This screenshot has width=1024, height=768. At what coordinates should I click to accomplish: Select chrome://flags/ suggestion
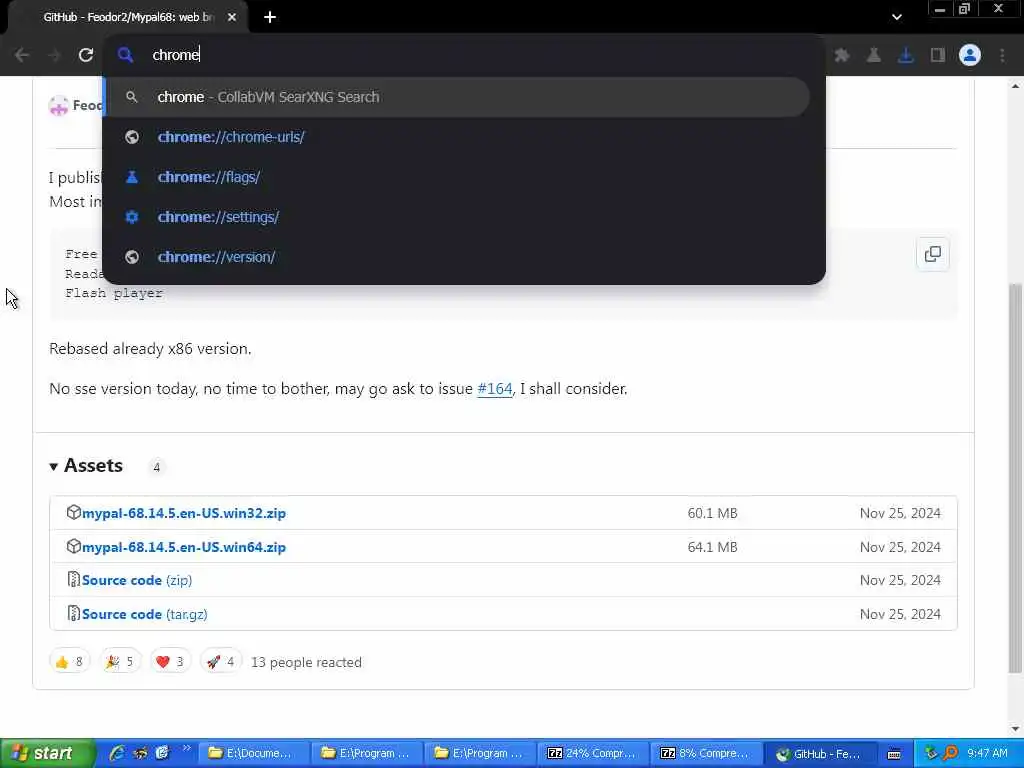click(457, 176)
